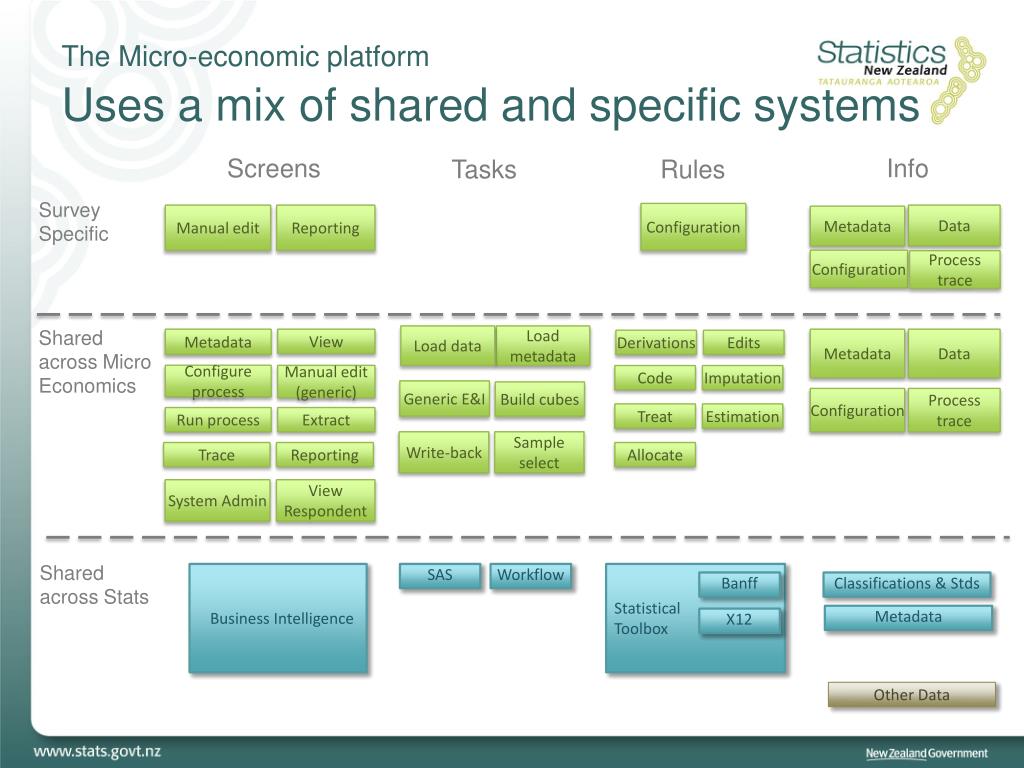The image size is (1024, 768).
Task: Select the Screens column heading
Action: click(274, 168)
